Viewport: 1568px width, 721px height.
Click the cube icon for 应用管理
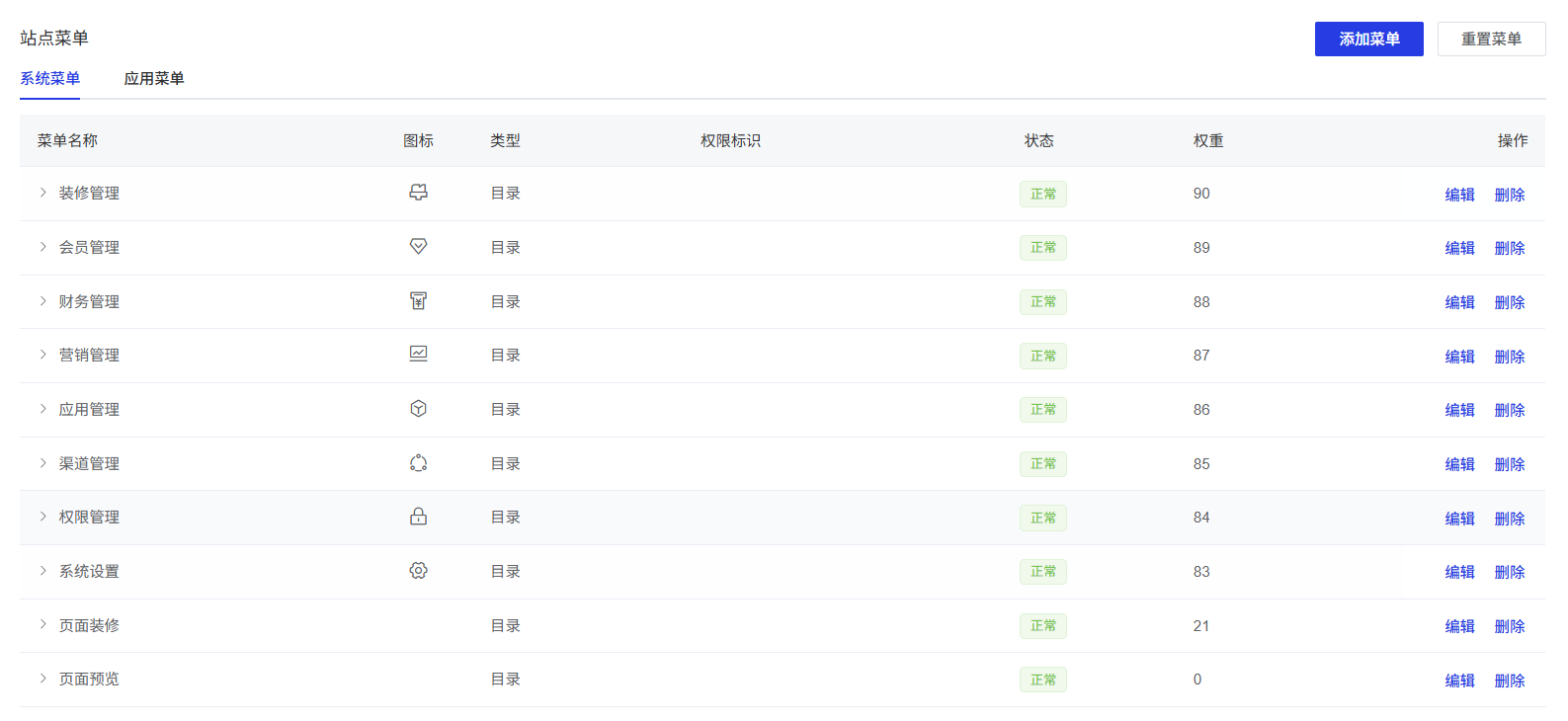tap(418, 409)
